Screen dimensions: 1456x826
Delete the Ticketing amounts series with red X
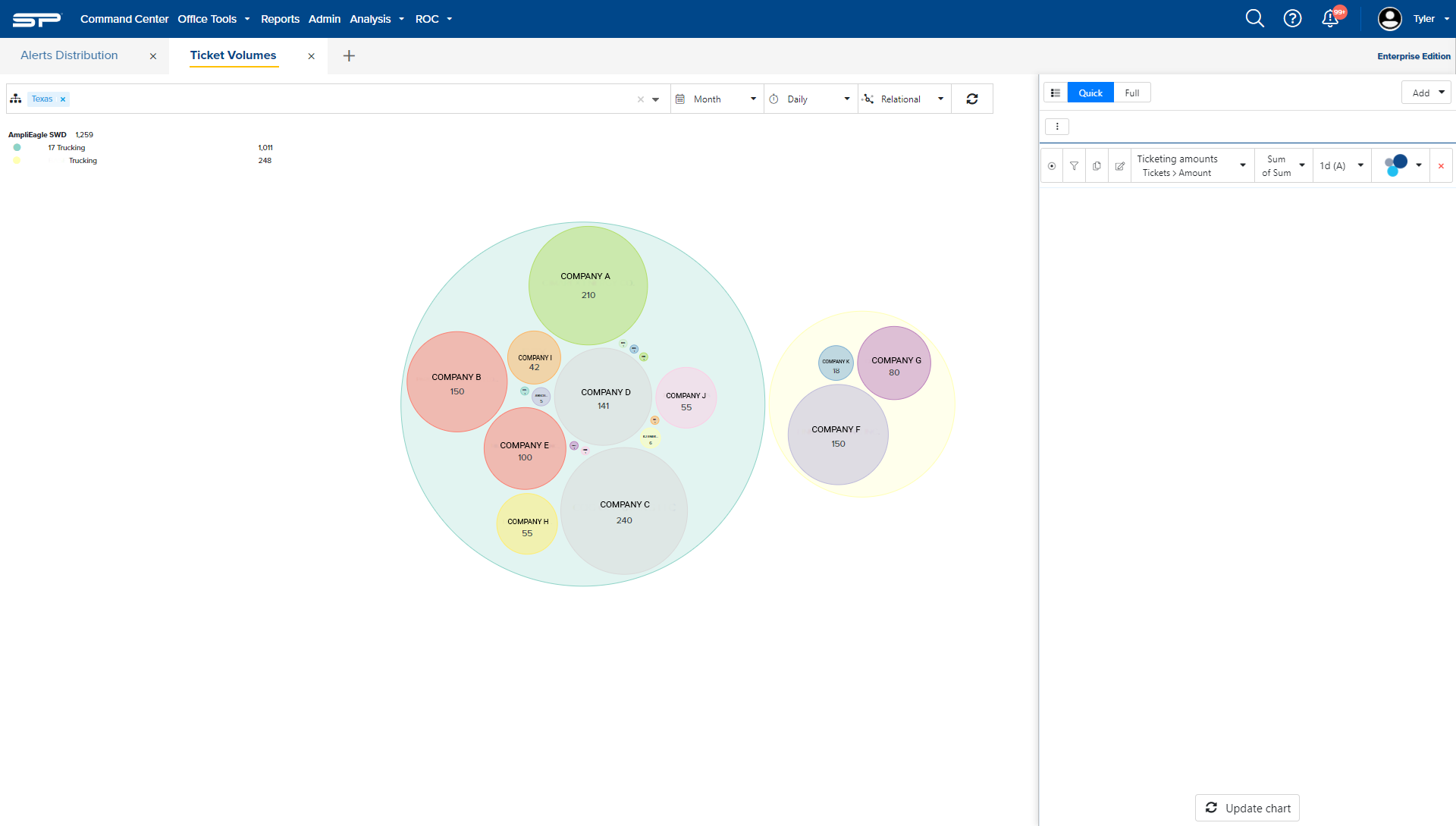pos(1441,165)
